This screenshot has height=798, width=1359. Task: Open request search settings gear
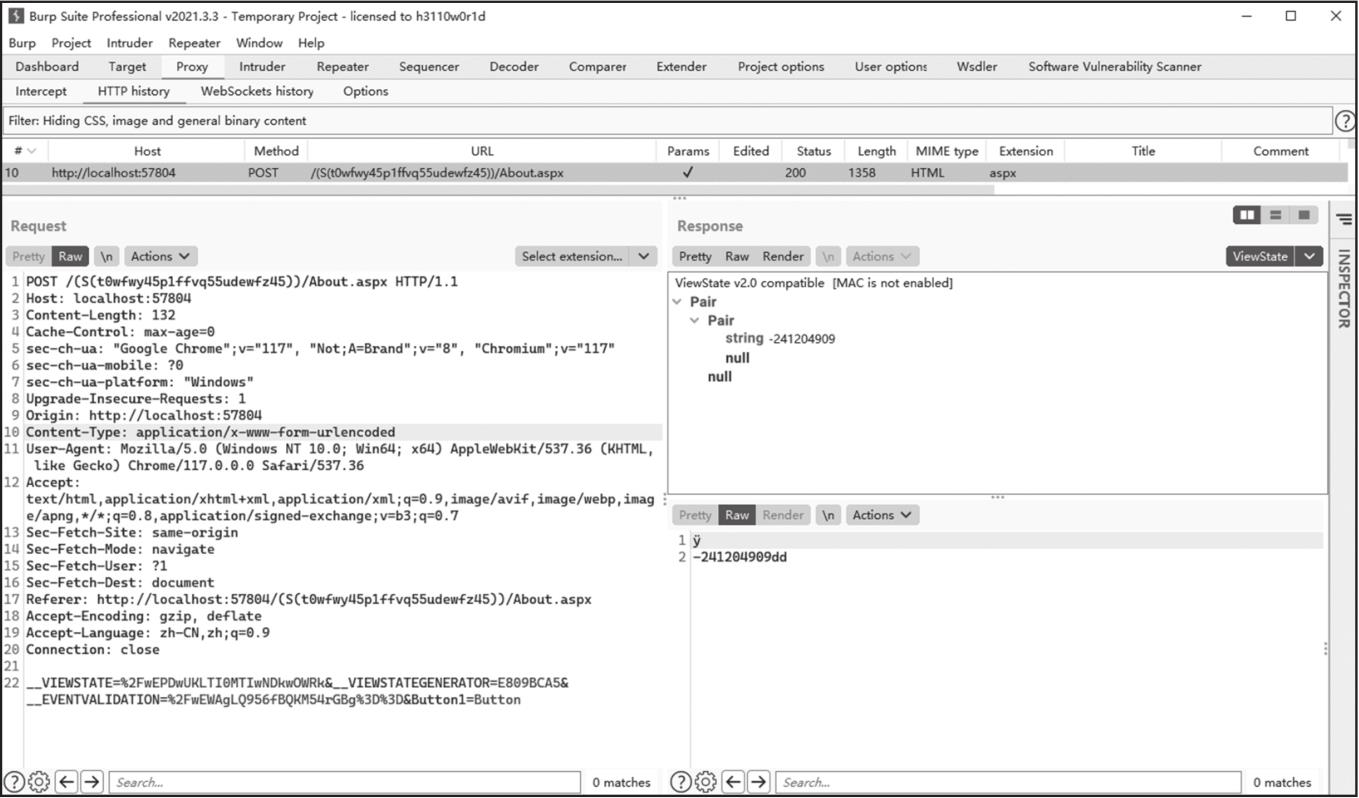coord(39,782)
